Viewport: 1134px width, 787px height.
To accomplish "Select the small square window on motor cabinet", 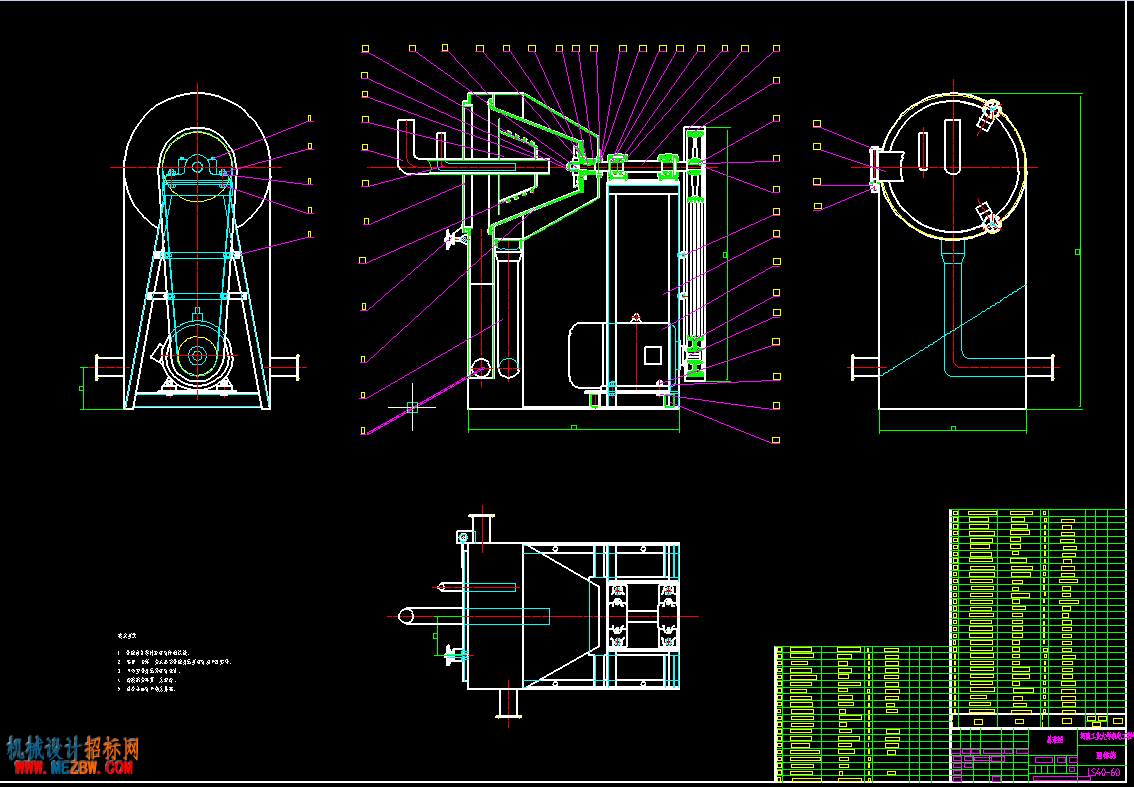I will [652, 355].
